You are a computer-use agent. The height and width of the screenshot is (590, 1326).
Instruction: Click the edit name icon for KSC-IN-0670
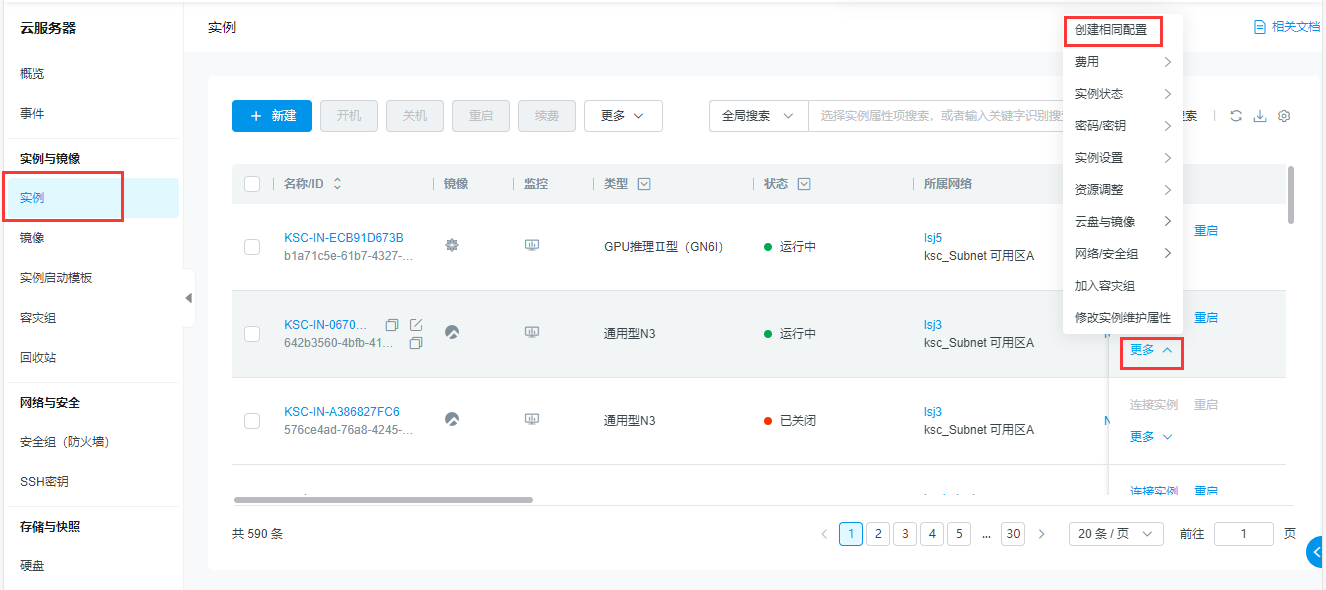point(416,325)
